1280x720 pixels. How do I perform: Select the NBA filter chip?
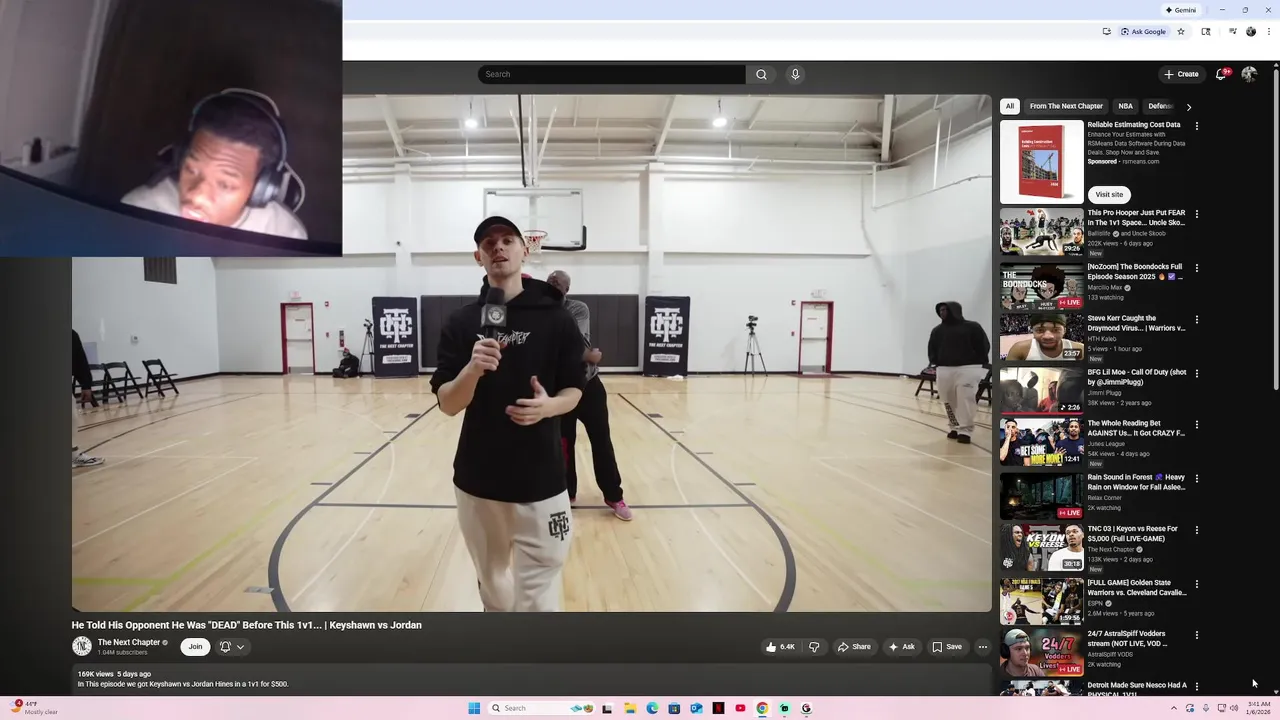(1125, 106)
